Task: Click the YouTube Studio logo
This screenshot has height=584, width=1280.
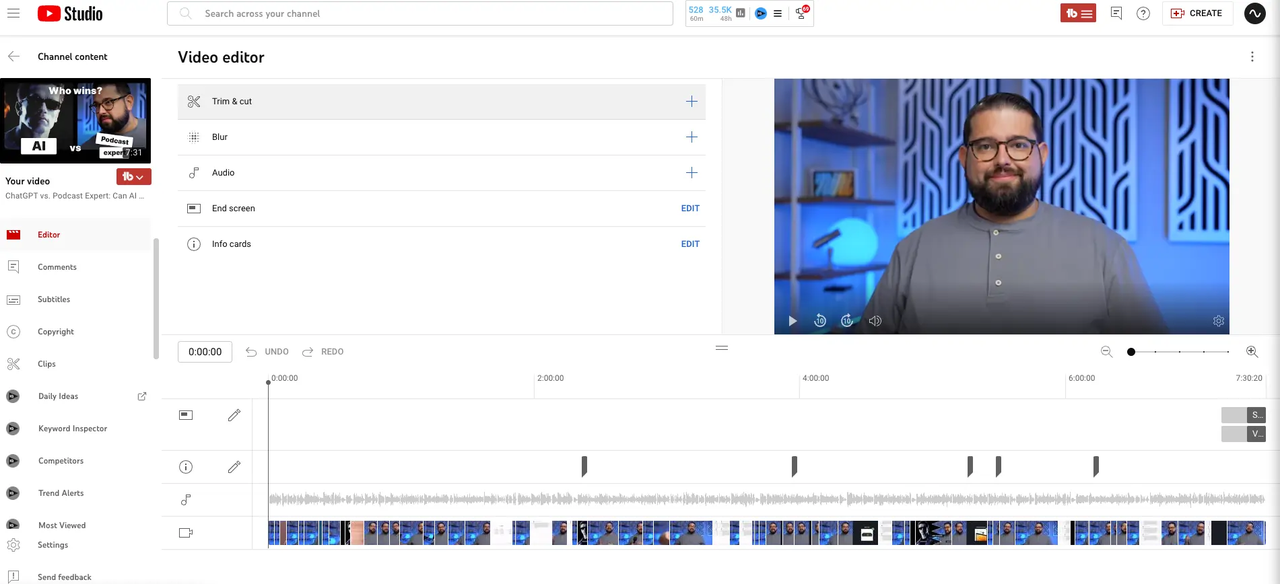Action: pyautogui.click(x=71, y=13)
